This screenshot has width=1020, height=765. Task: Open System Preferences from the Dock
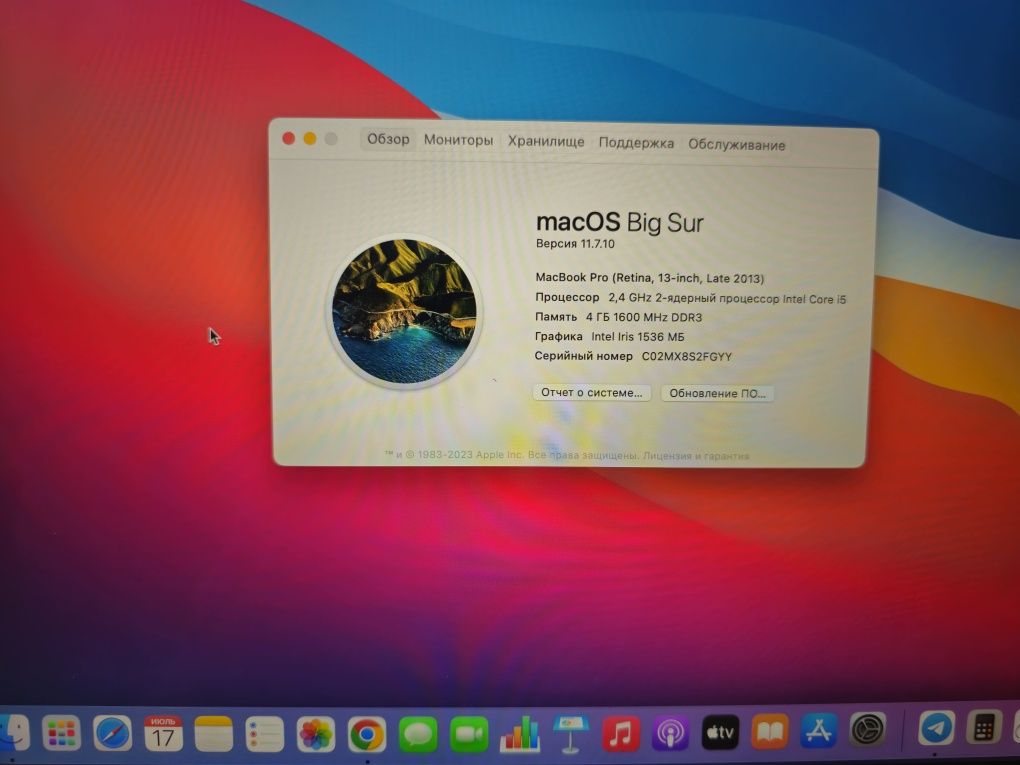(x=868, y=729)
